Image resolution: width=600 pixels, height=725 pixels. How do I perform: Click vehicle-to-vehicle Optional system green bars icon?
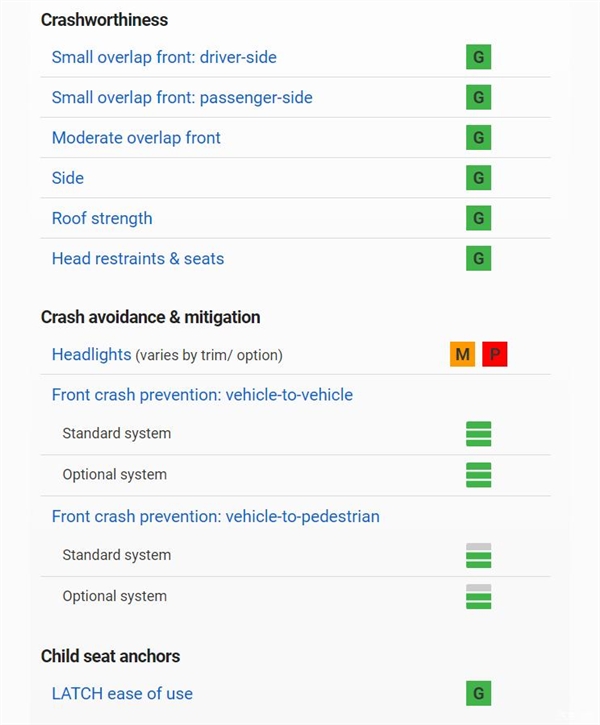(478, 475)
